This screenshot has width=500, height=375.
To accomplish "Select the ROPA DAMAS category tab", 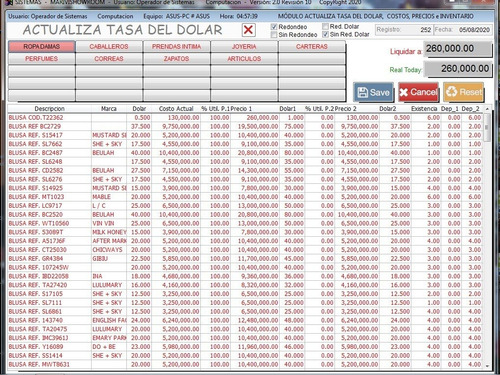I will pos(42,47).
